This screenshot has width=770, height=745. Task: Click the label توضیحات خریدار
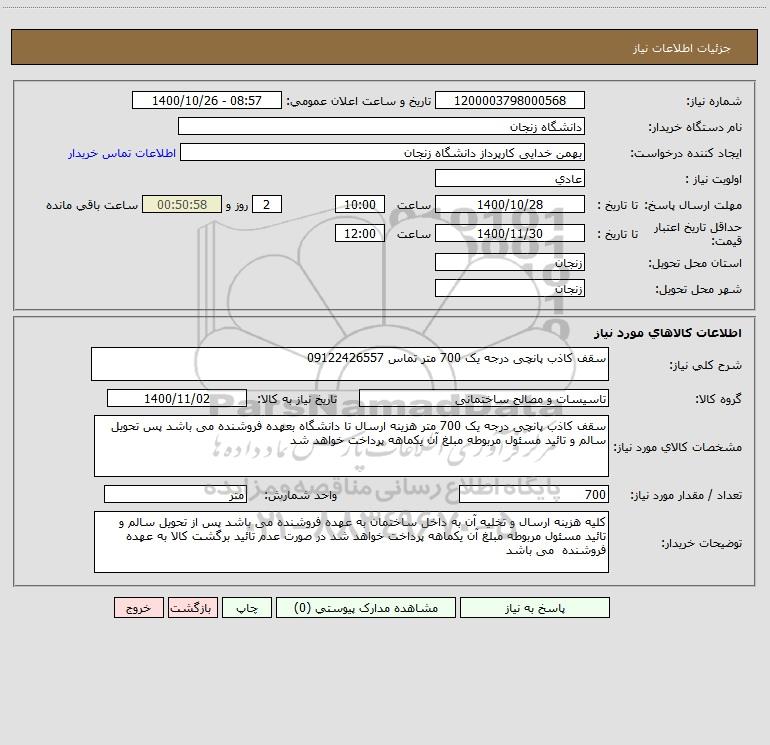702,544
